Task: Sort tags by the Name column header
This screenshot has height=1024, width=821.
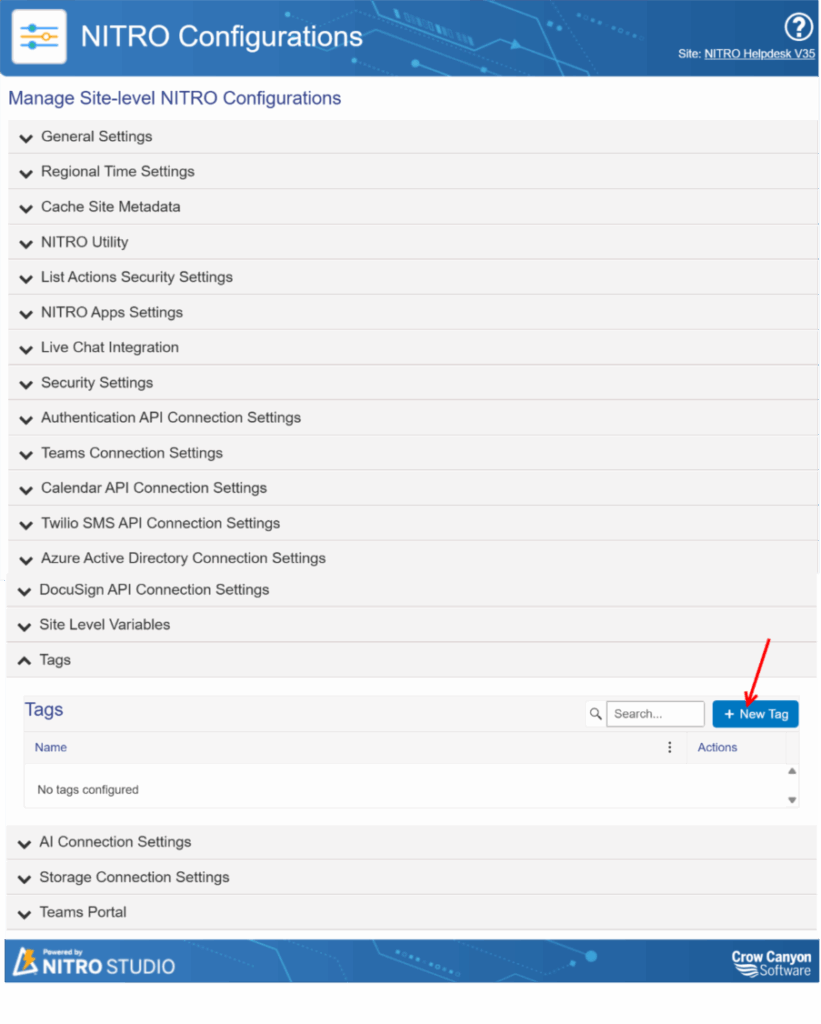Action: (51, 747)
